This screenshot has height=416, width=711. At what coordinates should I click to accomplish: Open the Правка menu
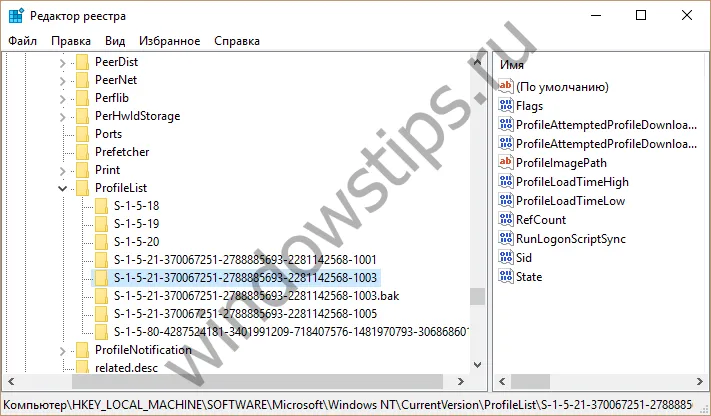71,41
